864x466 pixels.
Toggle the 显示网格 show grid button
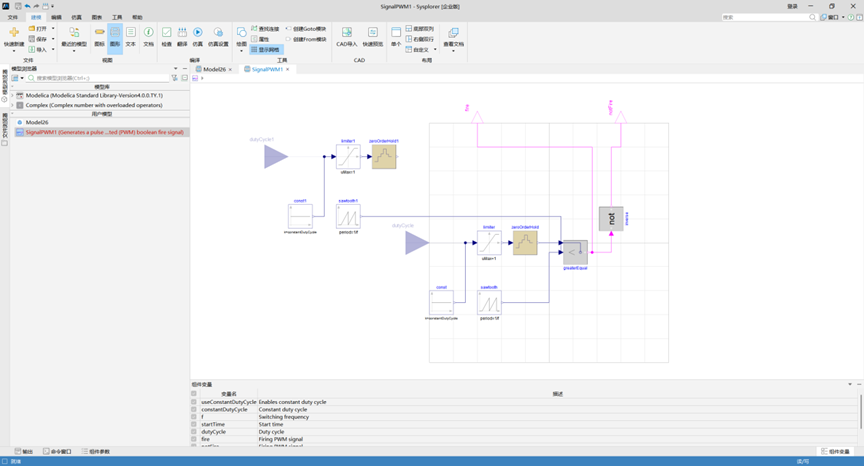266,50
